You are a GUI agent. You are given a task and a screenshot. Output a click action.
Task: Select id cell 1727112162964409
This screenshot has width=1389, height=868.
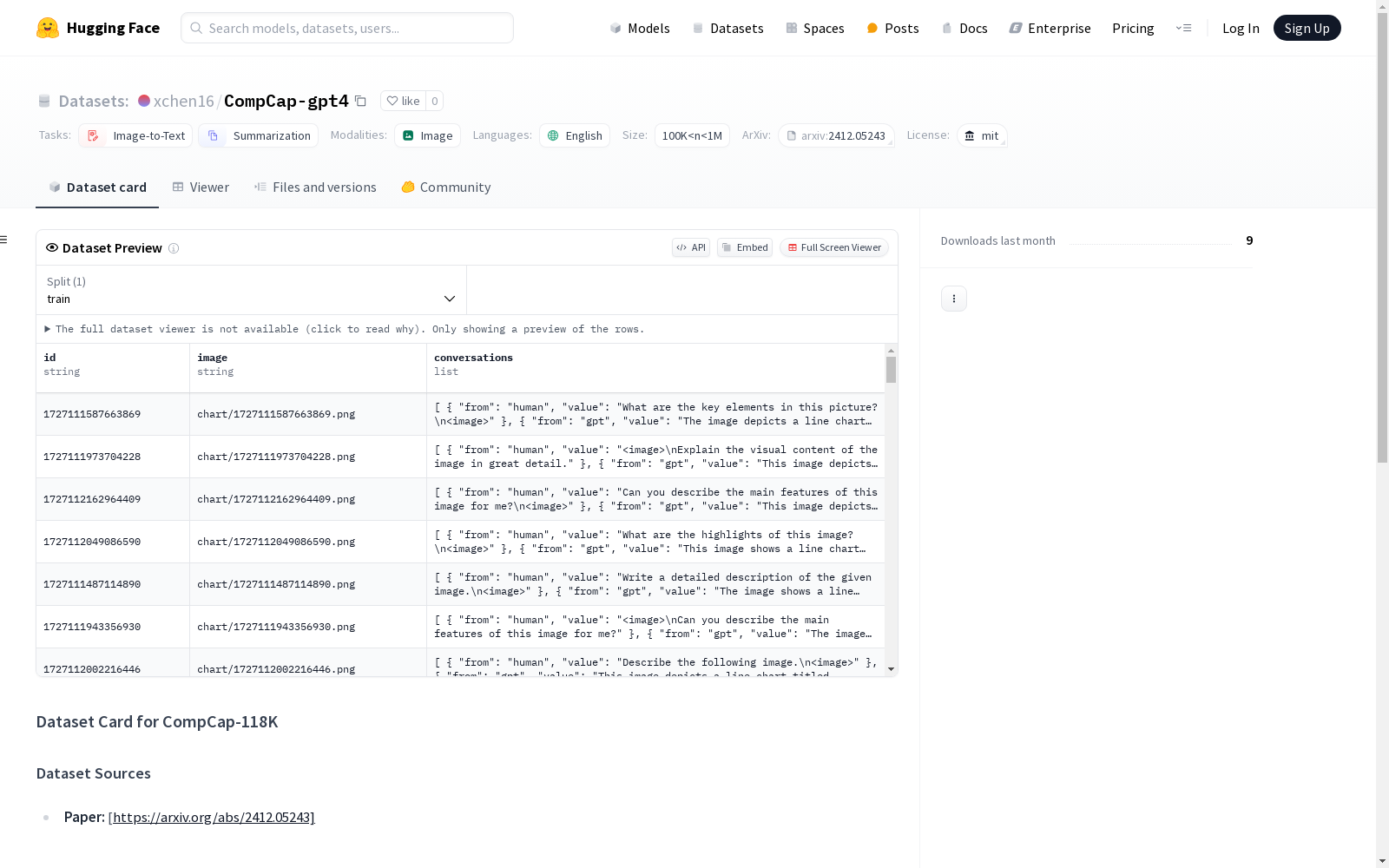point(113,499)
